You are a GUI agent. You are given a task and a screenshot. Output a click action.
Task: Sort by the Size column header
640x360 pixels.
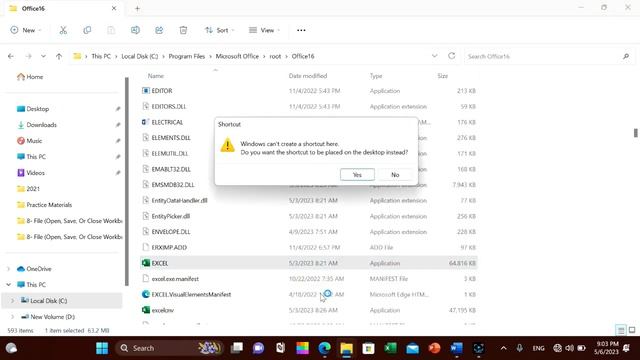pos(442,76)
